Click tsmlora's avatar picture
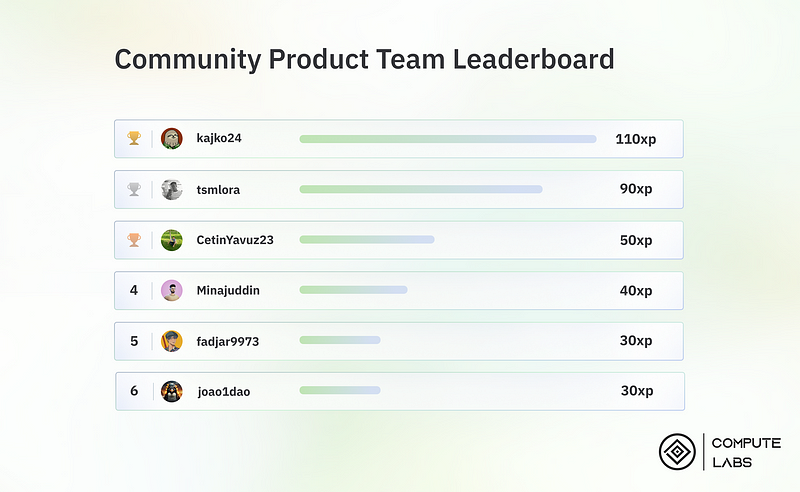This screenshot has width=800, height=492. [x=172, y=189]
